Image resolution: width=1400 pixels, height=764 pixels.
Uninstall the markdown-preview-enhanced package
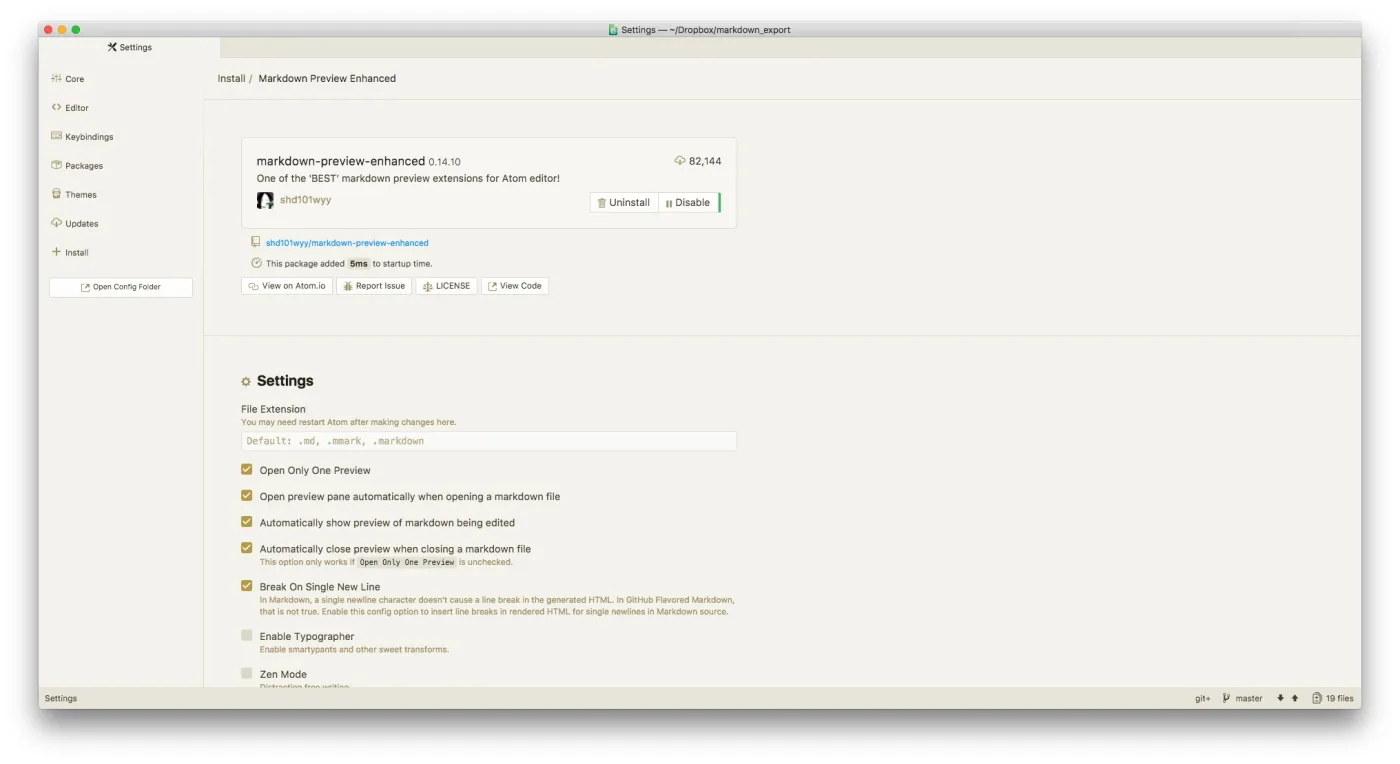[x=624, y=203]
